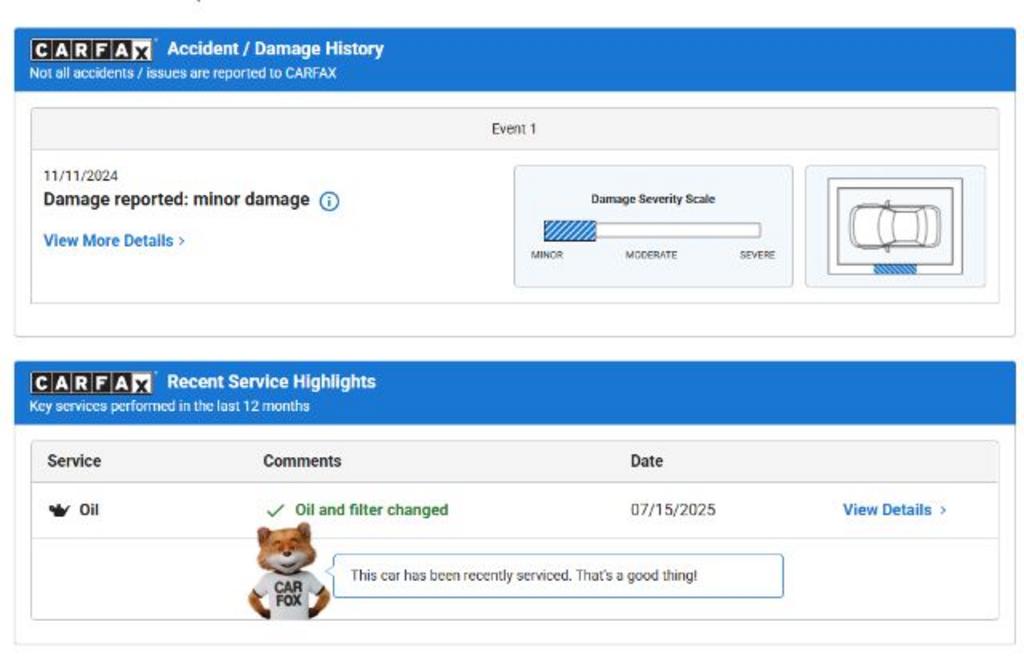The width and height of the screenshot is (1024, 659).
Task: Click the Not all accidents reported disclaimer
Action: (183, 73)
